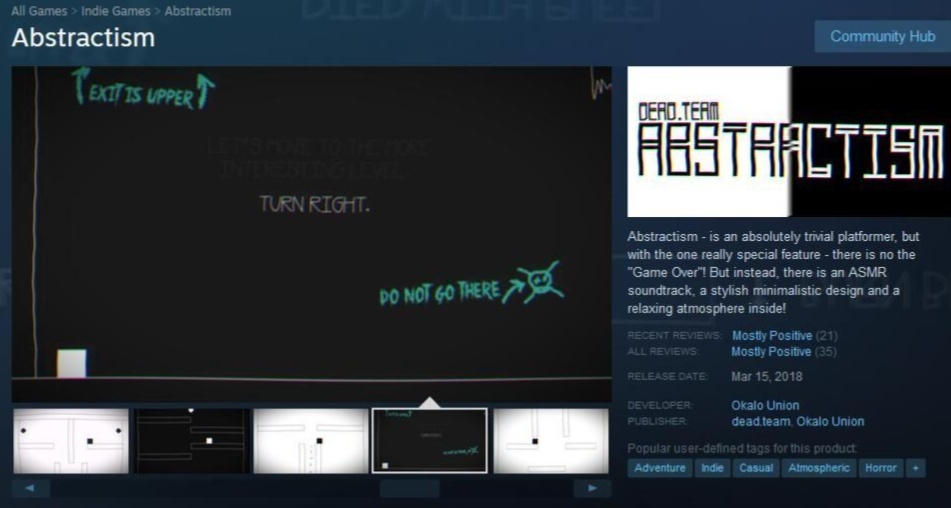Click the Abstractism breadcrumb link

(x=197, y=11)
